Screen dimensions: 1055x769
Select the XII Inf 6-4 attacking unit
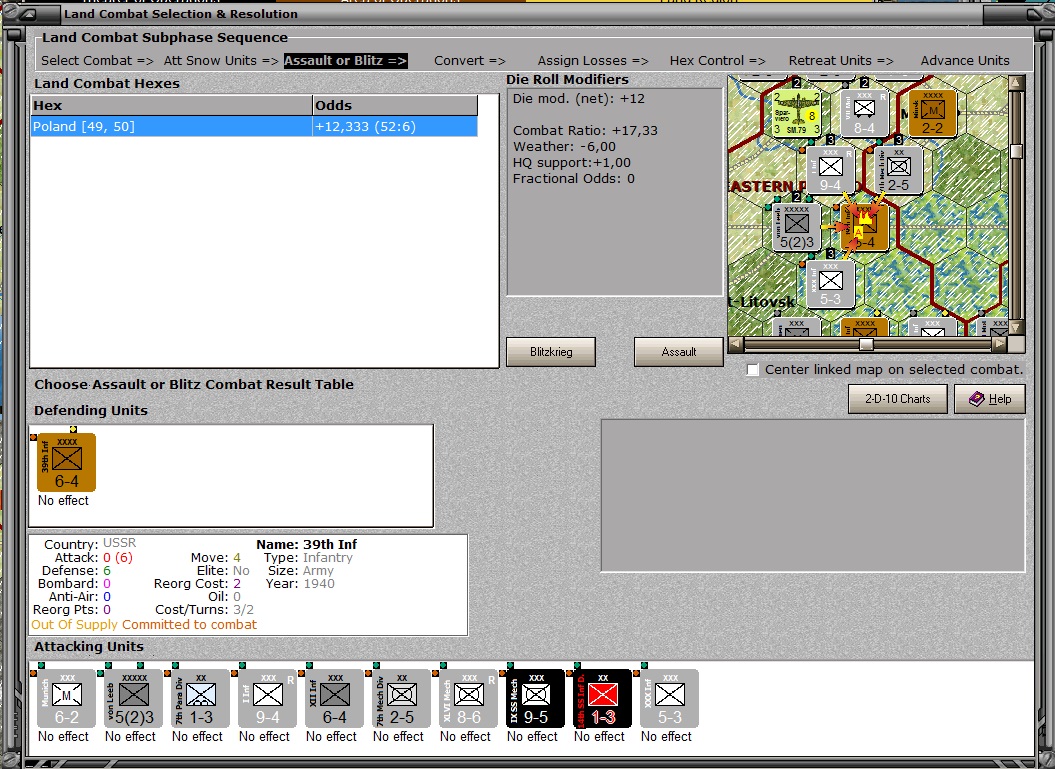[334, 698]
